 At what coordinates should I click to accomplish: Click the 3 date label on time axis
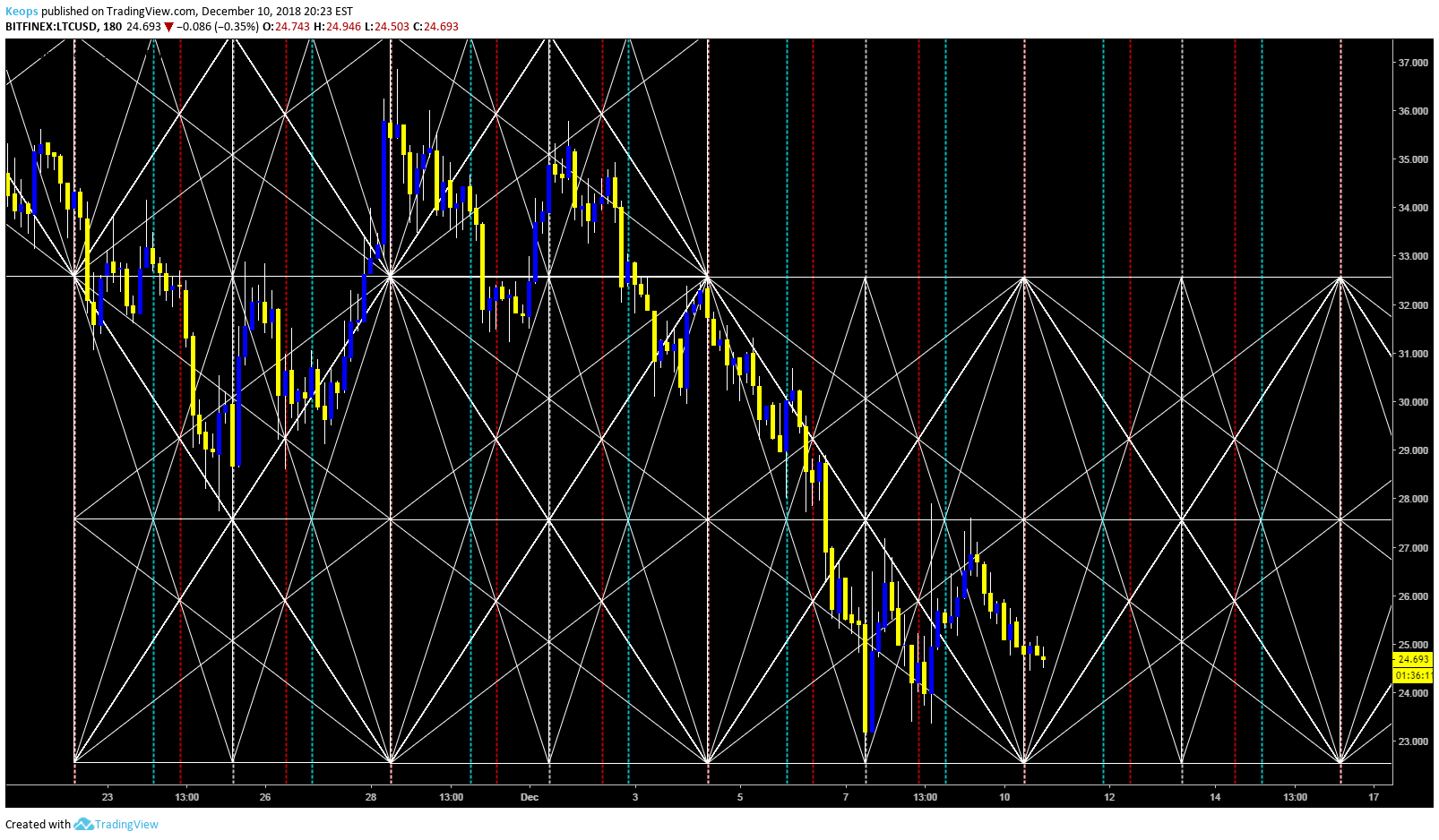pos(634,796)
